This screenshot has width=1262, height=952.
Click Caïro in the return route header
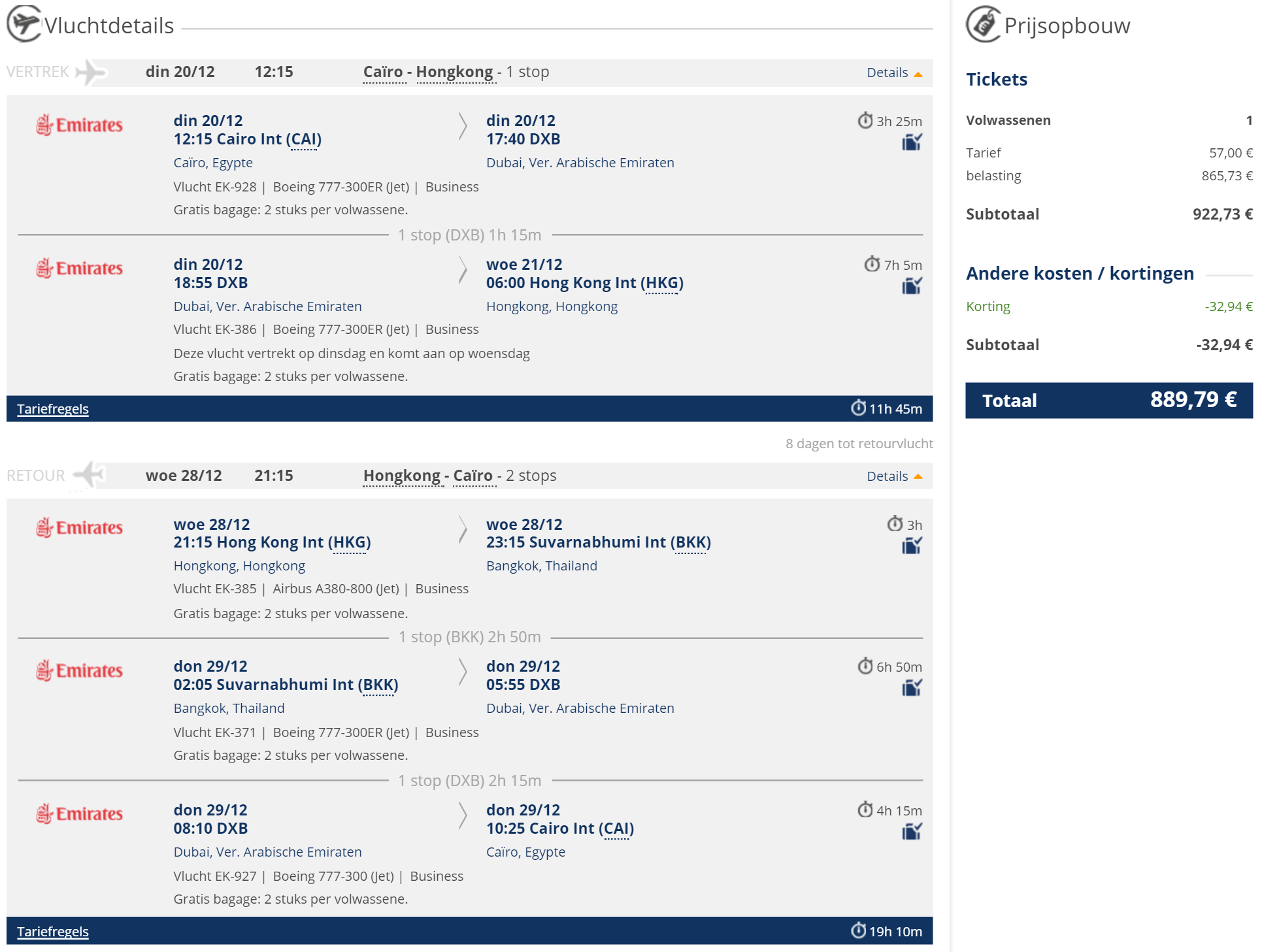[473, 476]
